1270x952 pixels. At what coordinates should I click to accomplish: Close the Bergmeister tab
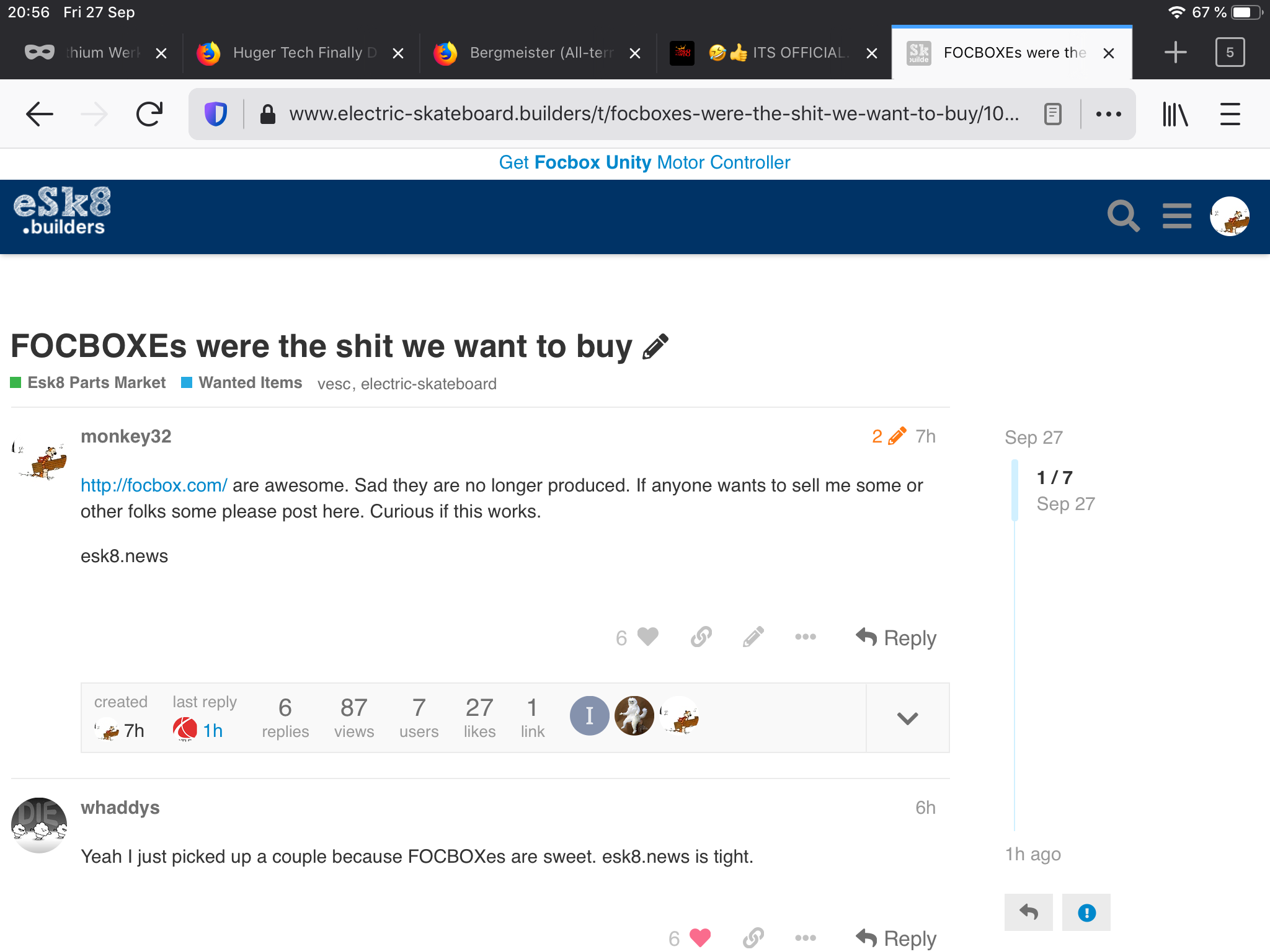click(635, 53)
